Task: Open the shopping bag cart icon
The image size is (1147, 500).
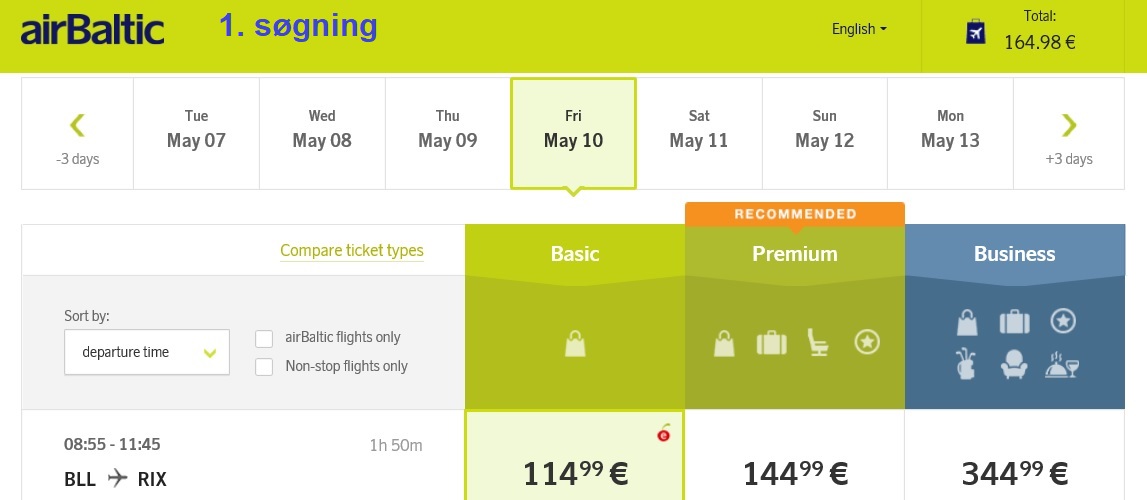Action: click(x=975, y=32)
